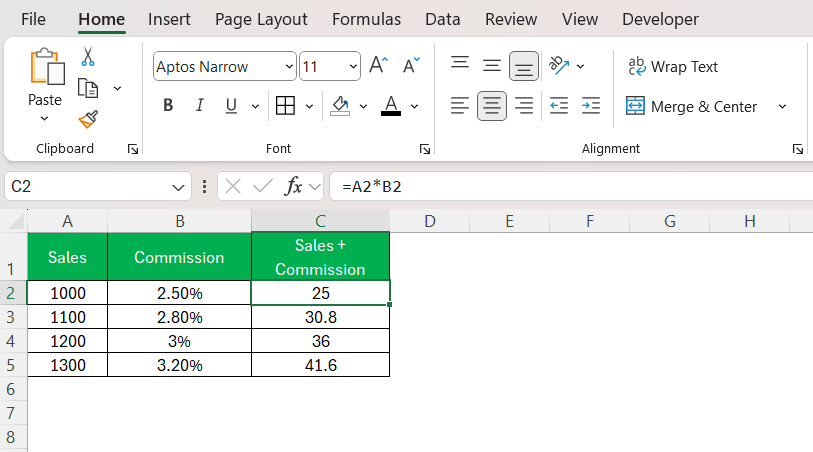The width and height of the screenshot is (813, 452).
Task: Select the Commission header cell
Action: 179,257
